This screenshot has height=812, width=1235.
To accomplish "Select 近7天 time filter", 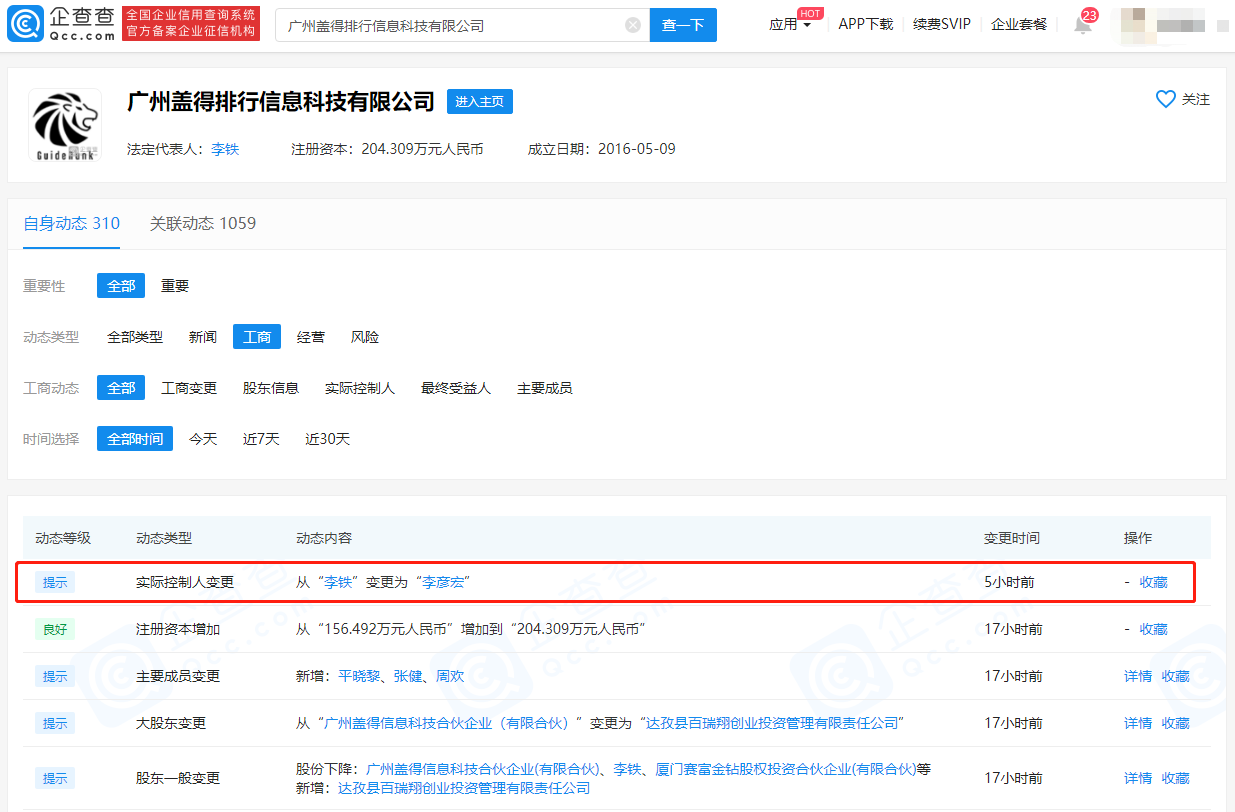I will (x=261, y=439).
